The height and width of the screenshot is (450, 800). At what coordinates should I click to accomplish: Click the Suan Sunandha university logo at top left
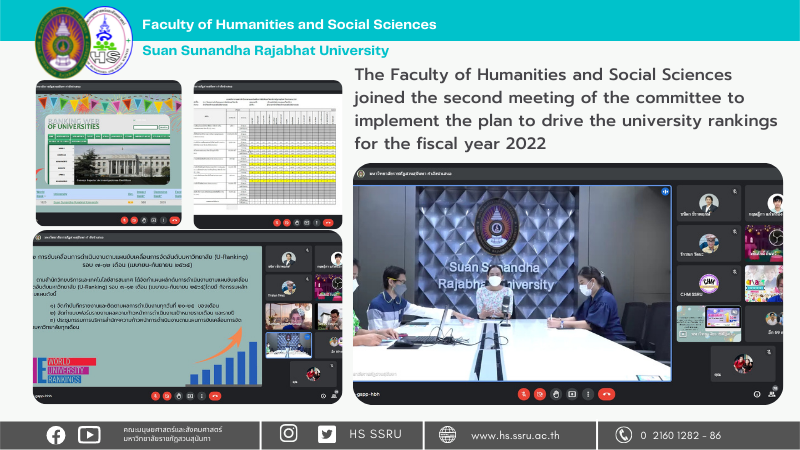pos(62,44)
